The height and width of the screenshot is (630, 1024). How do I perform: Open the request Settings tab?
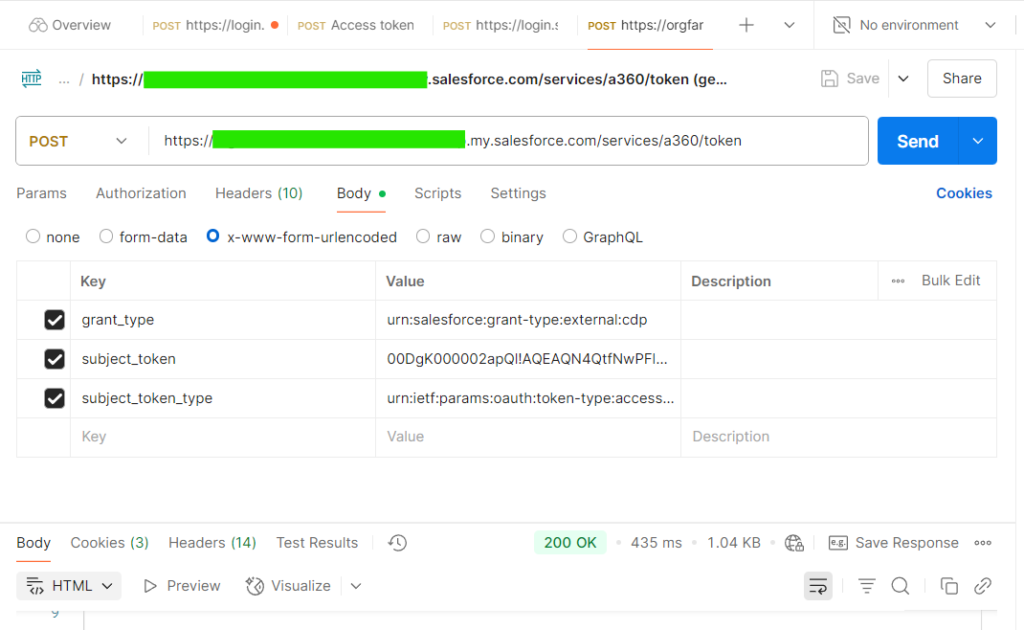click(x=518, y=193)
